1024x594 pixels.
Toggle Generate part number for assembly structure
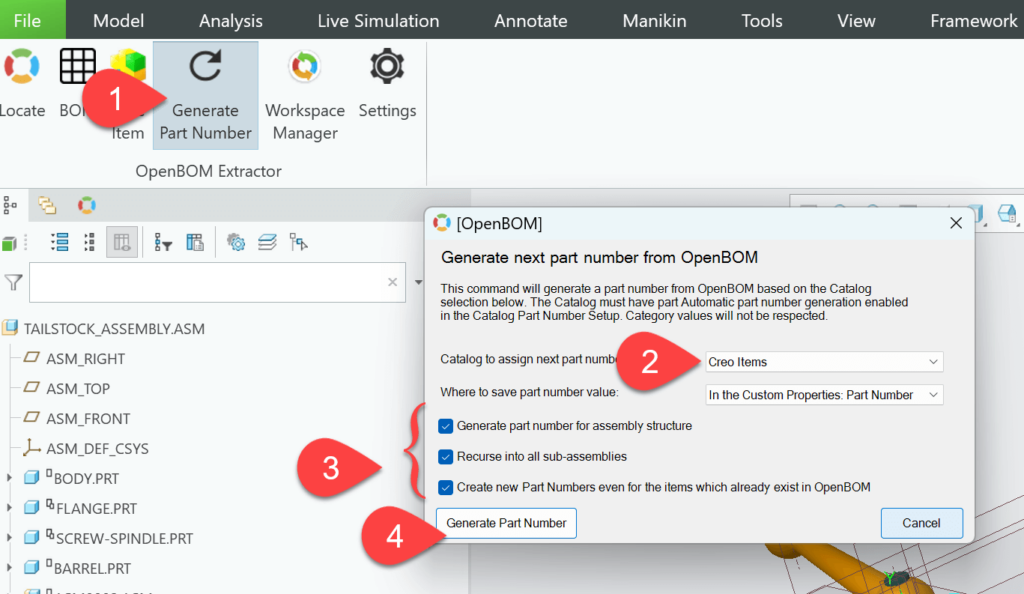click(445, 426)
